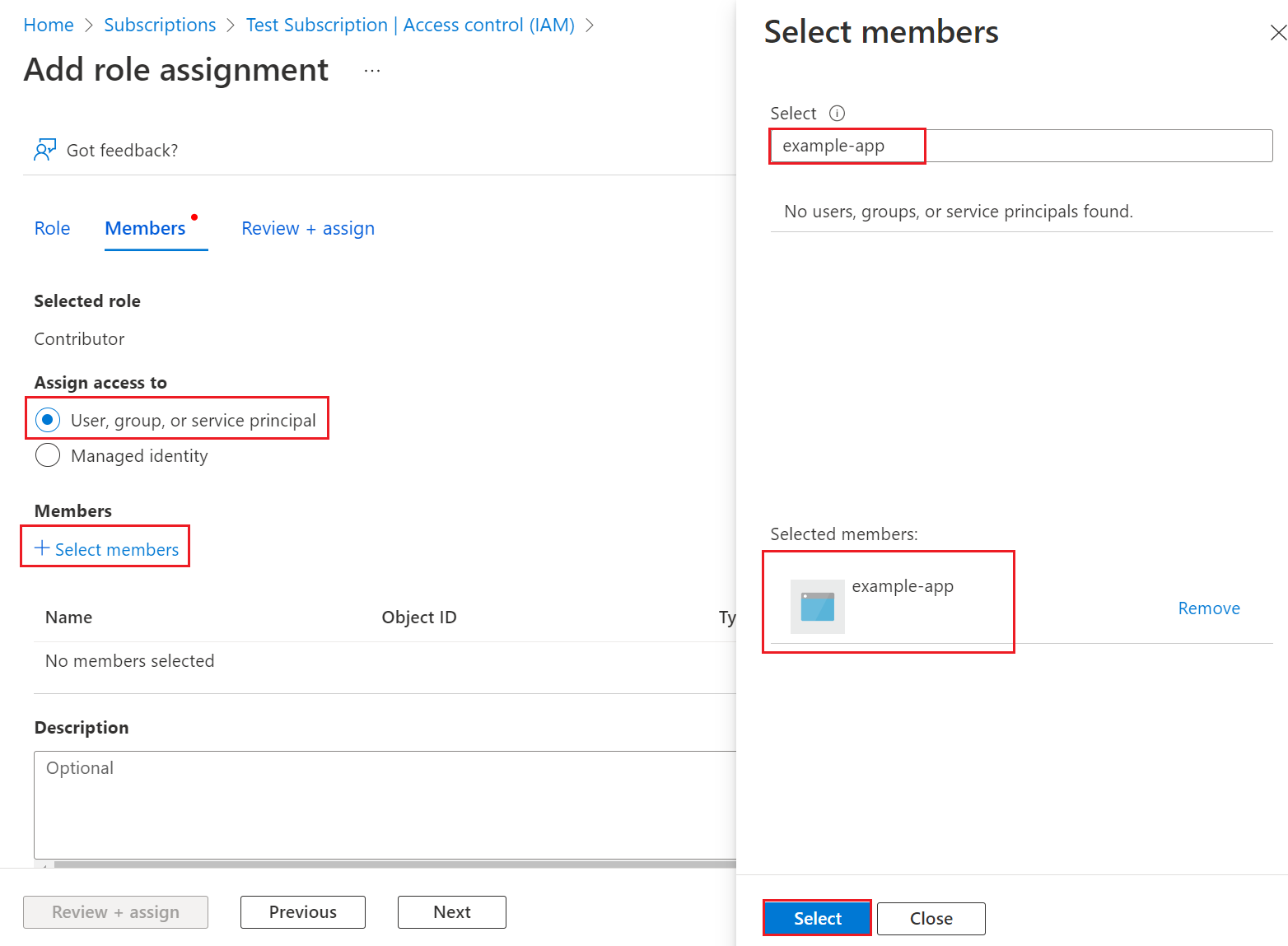This screenshot has height=946, width=1288.
Task: Click the Previous button
Action: pos(302,911)
